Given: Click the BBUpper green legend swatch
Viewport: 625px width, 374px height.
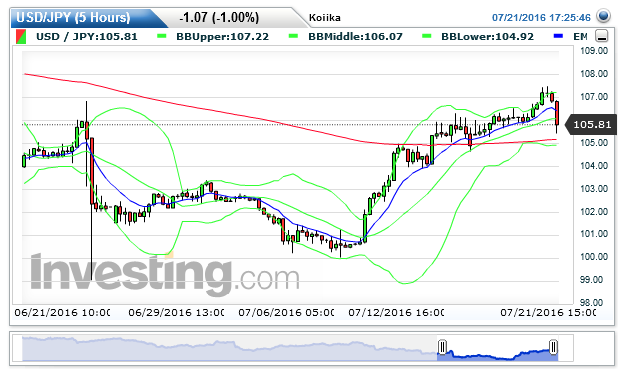Looking at the screenshot, I should coord(162,36).
